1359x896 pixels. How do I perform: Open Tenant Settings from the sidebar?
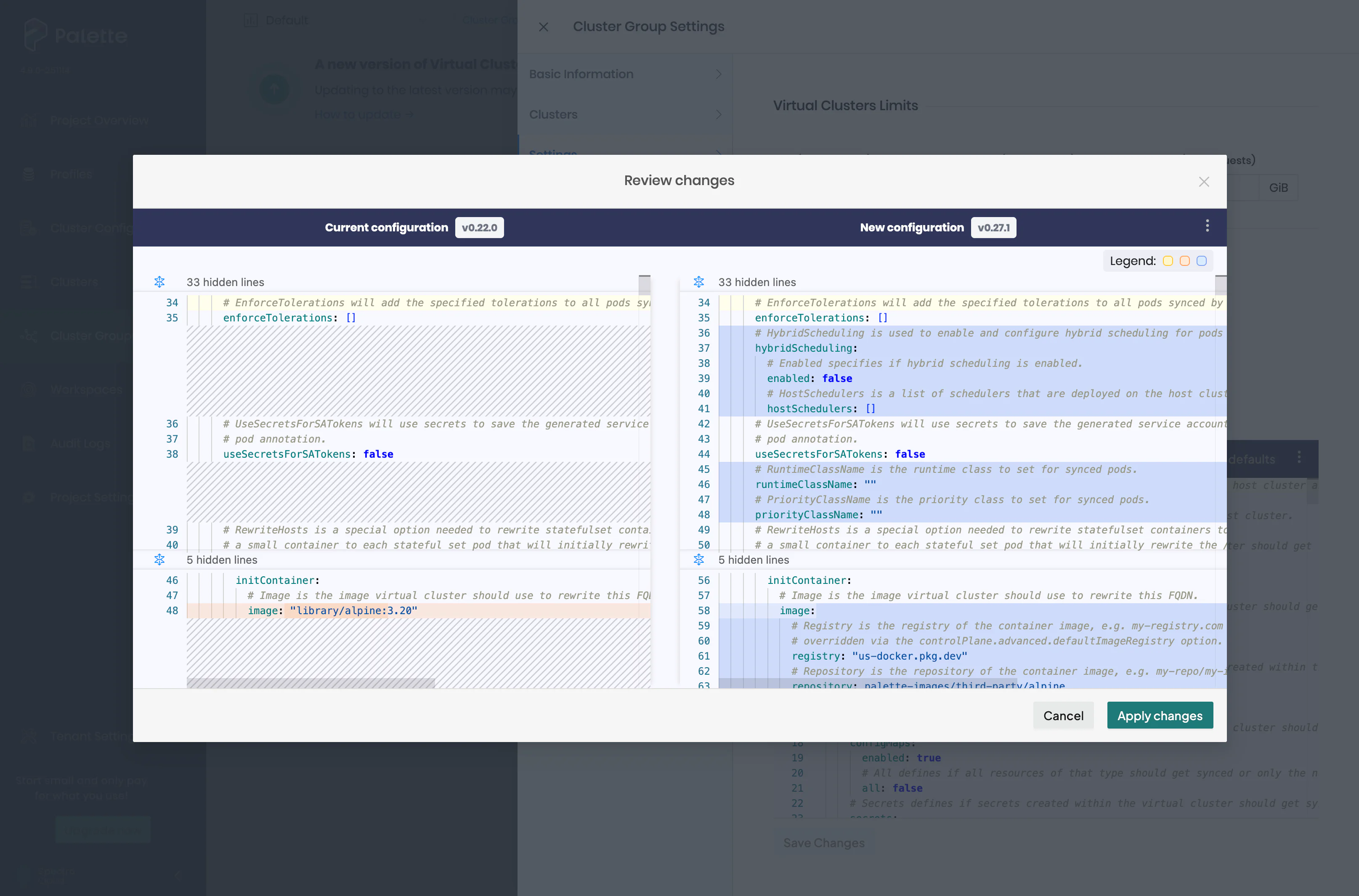click(89, 736)
